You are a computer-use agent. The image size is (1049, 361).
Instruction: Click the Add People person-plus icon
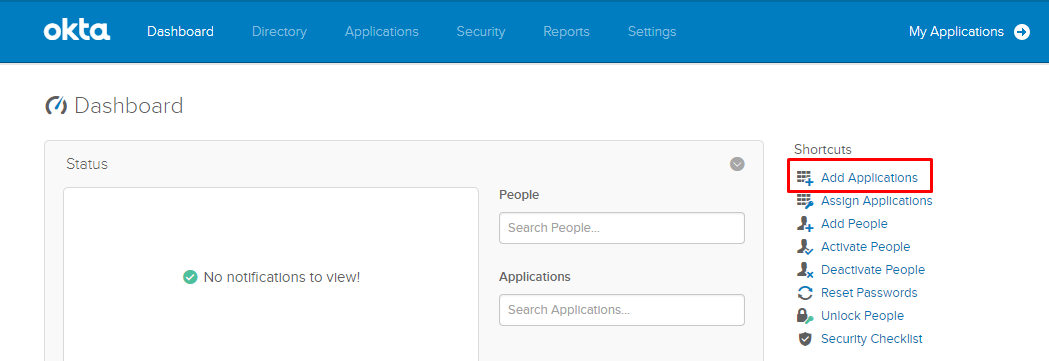(805, 223)
